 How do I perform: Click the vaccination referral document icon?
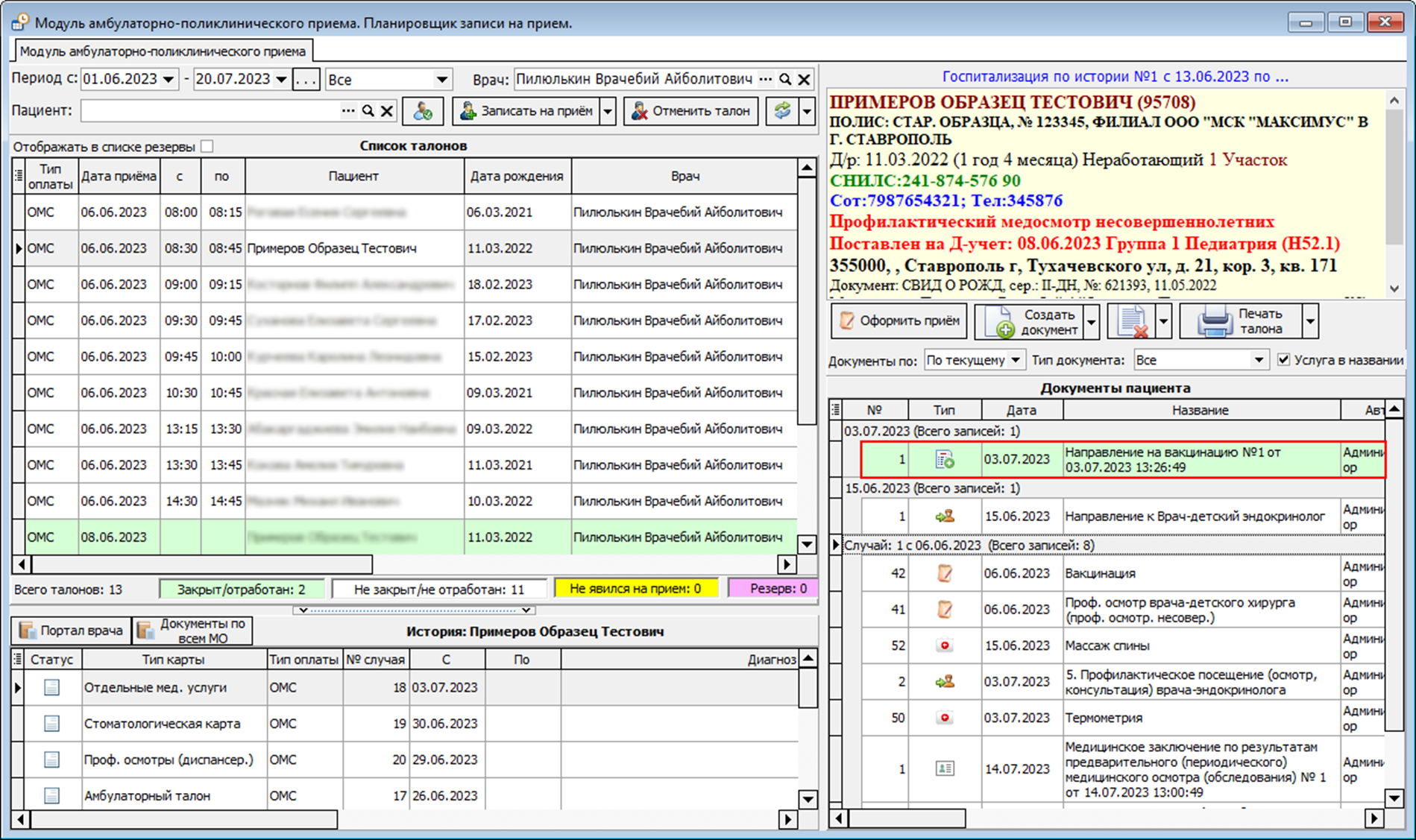(x=945, y=460)
